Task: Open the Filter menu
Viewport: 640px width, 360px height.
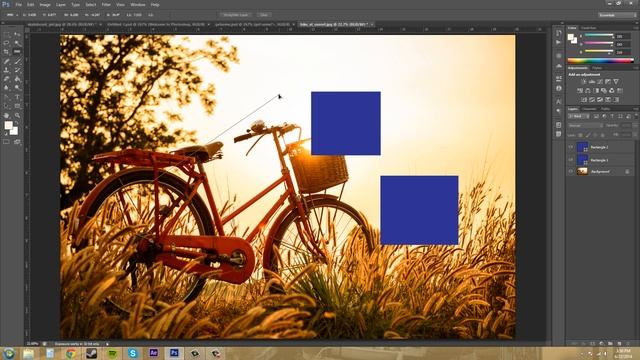Action: (106, 4)
